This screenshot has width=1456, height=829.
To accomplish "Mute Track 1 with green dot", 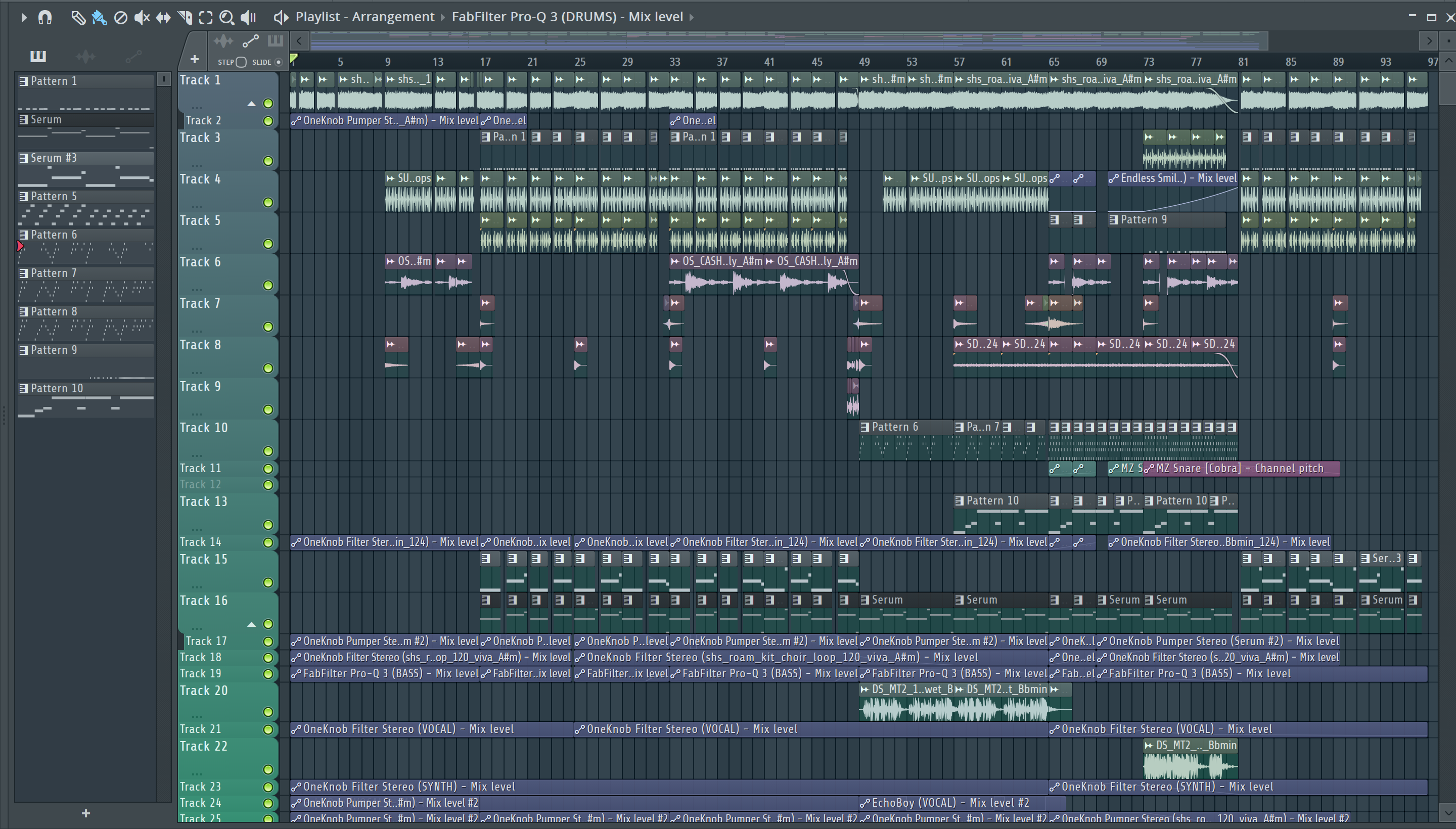I will (267, 103).
